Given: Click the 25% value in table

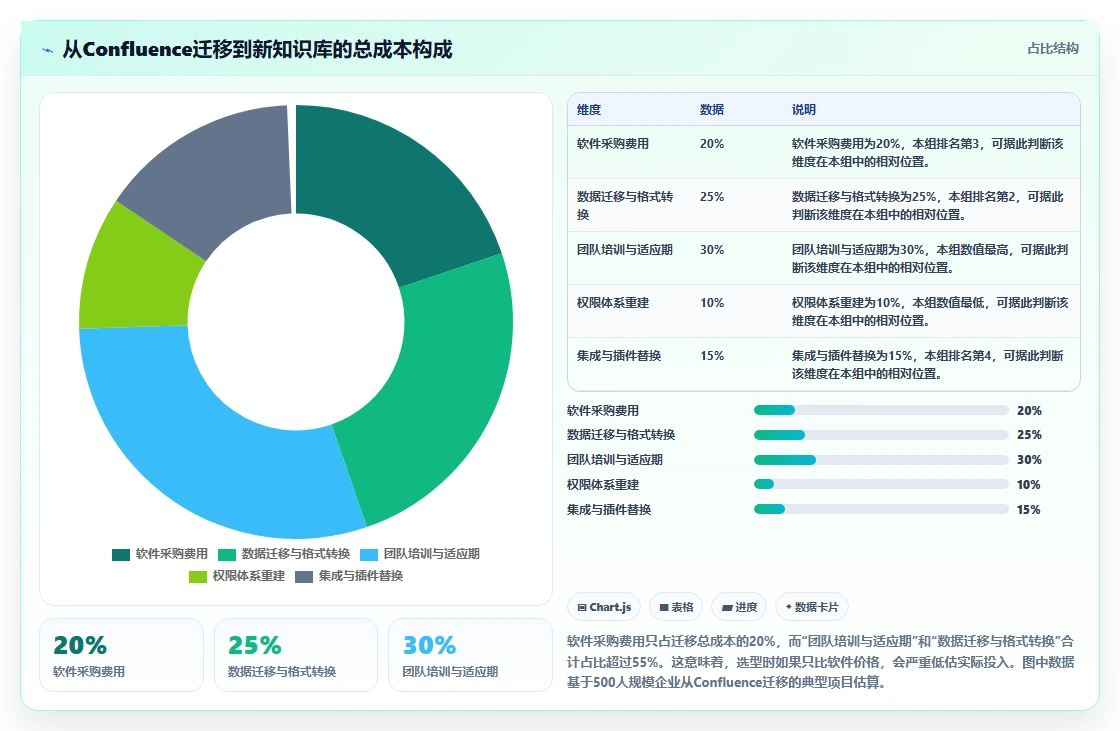Looking at the screenshot, I should (x=712, y=197).
